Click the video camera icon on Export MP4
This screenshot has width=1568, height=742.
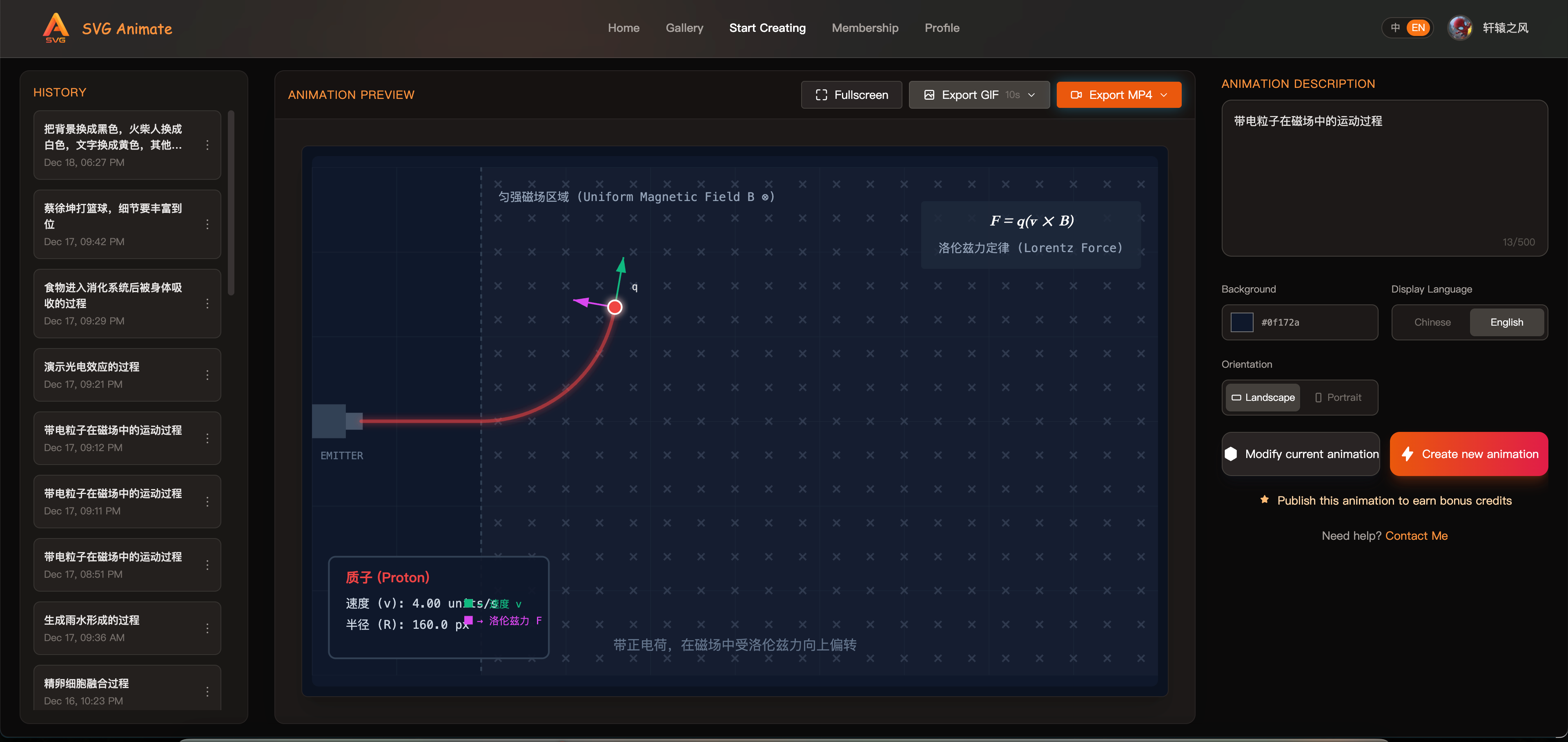[x=1077, y=94]
